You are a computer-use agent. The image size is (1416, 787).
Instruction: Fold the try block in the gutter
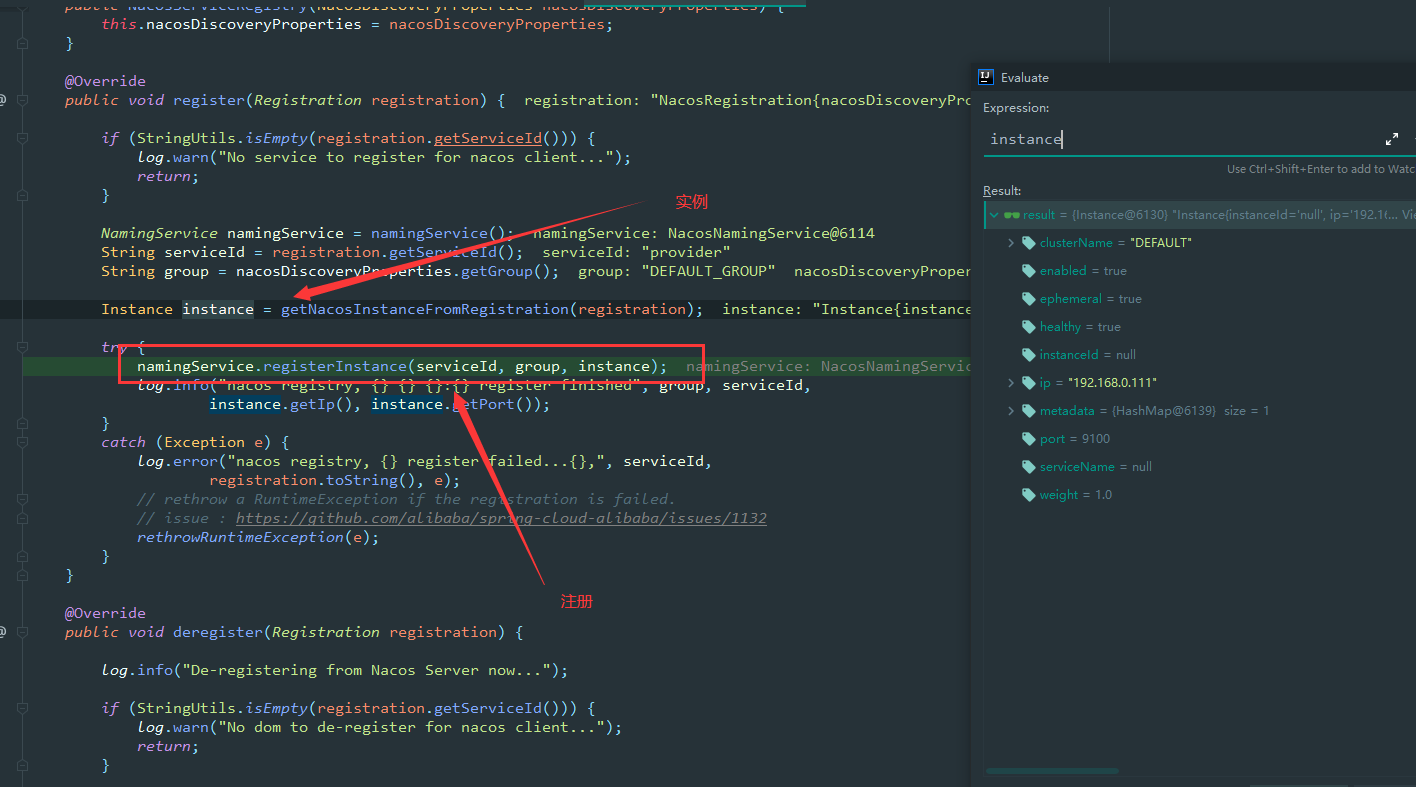[x=22, y=347]
